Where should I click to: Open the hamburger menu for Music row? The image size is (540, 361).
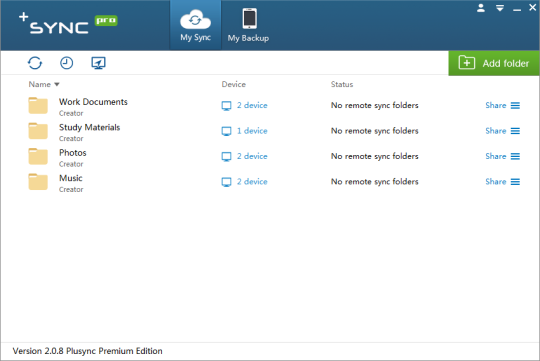click(515, 182)
